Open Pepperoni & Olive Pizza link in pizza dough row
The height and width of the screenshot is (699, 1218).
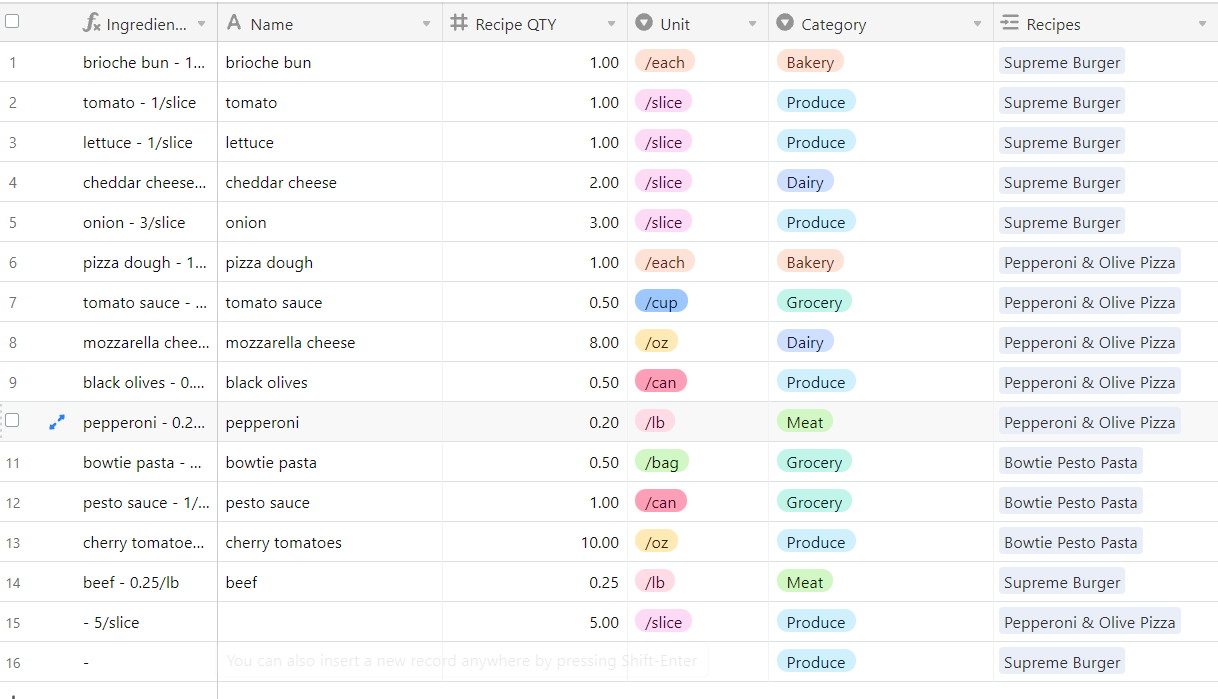1089,262
